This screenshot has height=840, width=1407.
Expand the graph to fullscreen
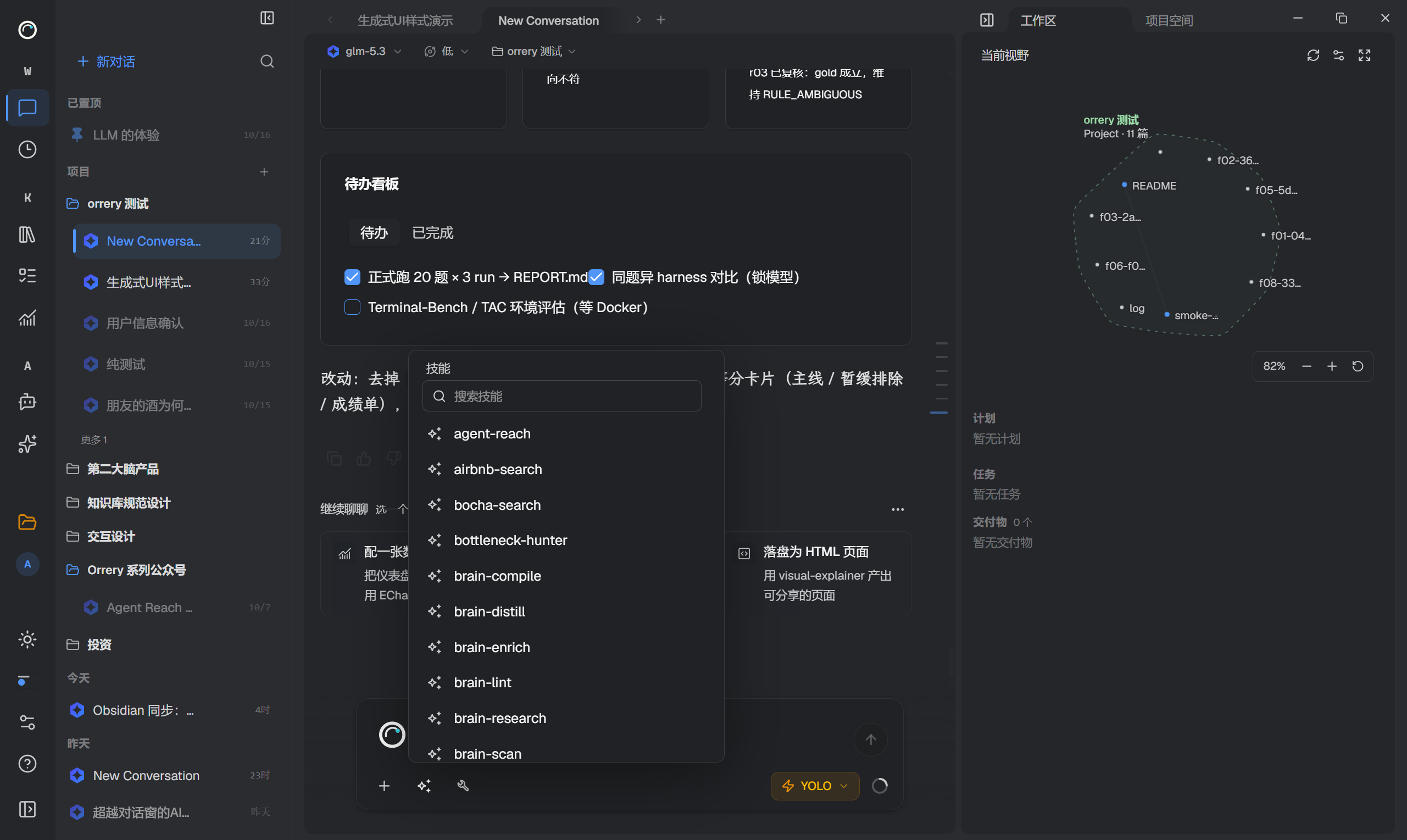(1365, 55)
